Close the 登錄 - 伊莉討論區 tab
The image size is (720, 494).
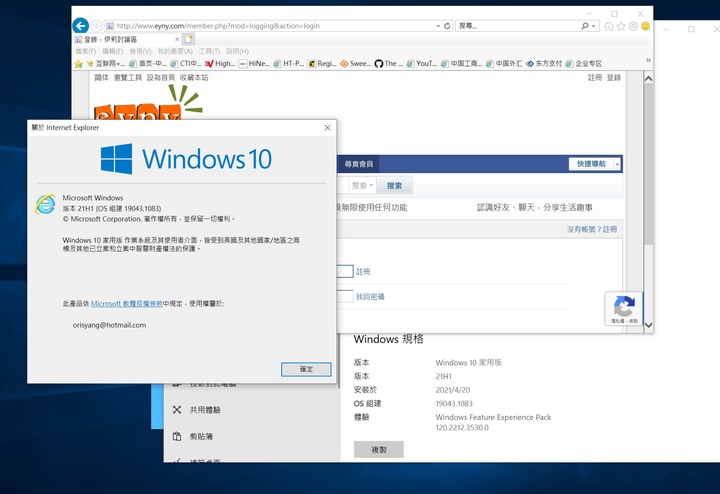click(177, 39)
